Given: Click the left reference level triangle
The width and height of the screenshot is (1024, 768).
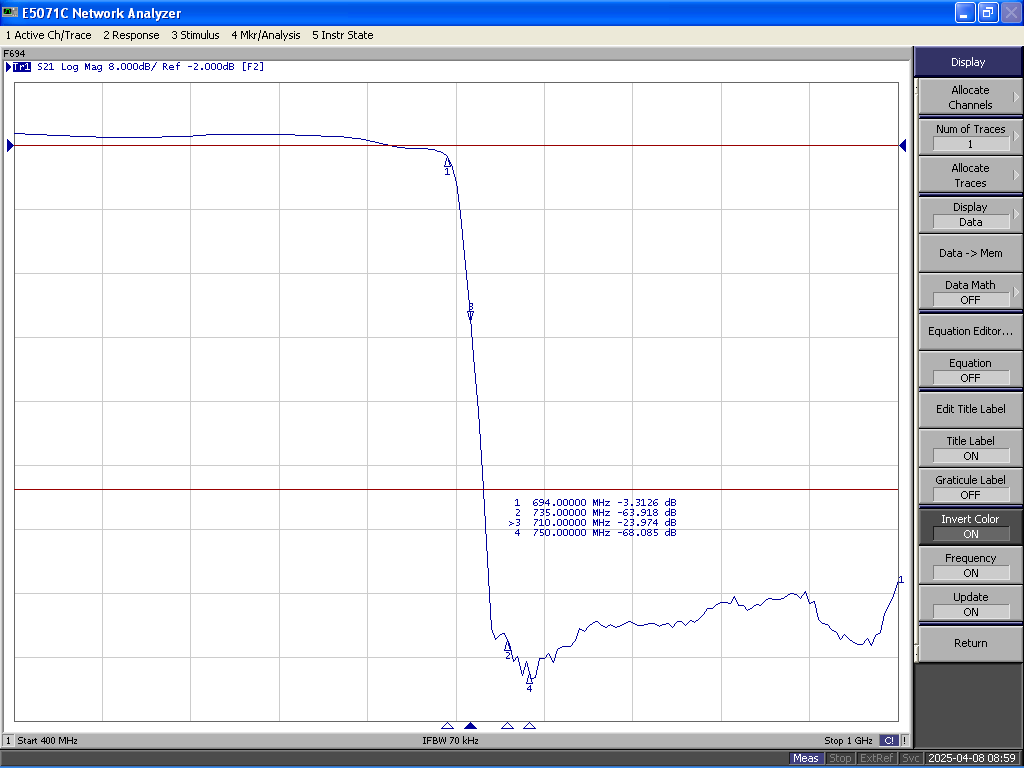Looking at the screenshot, I should [x=10, y=146].
